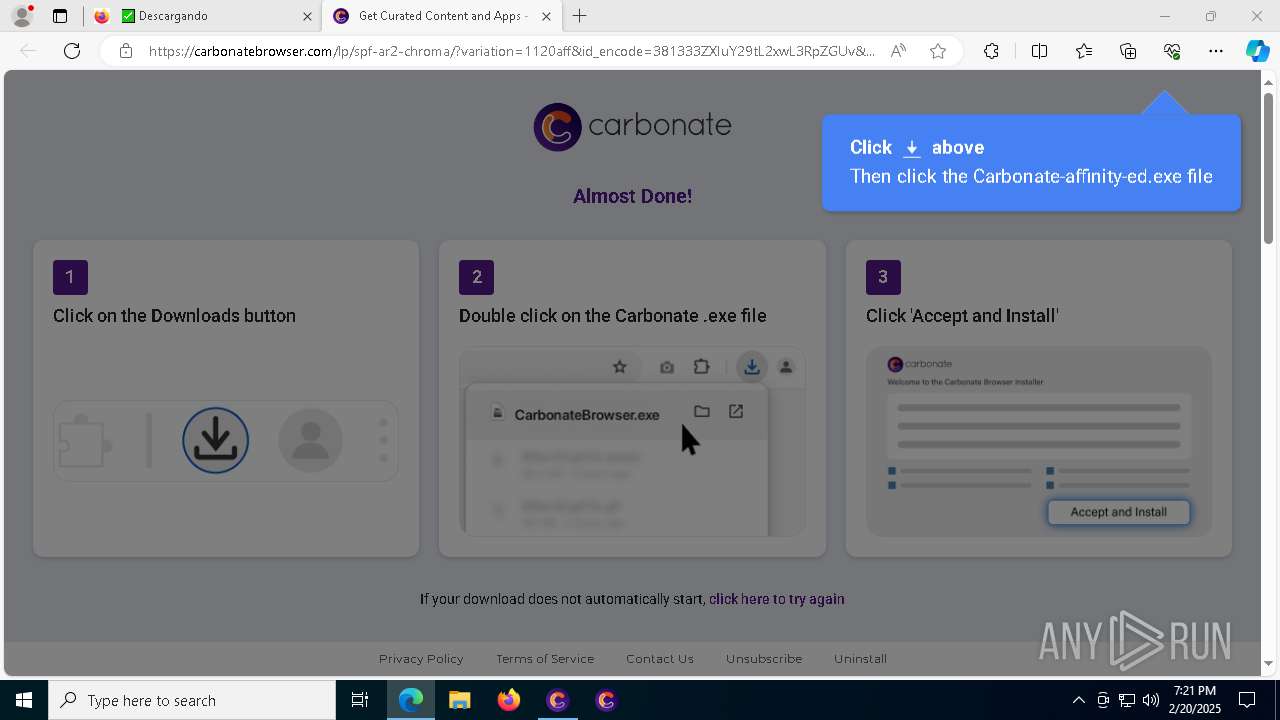Screen dimensions: 1280x720
Task: Close the Descargando tab
Action: coord(307,16)
